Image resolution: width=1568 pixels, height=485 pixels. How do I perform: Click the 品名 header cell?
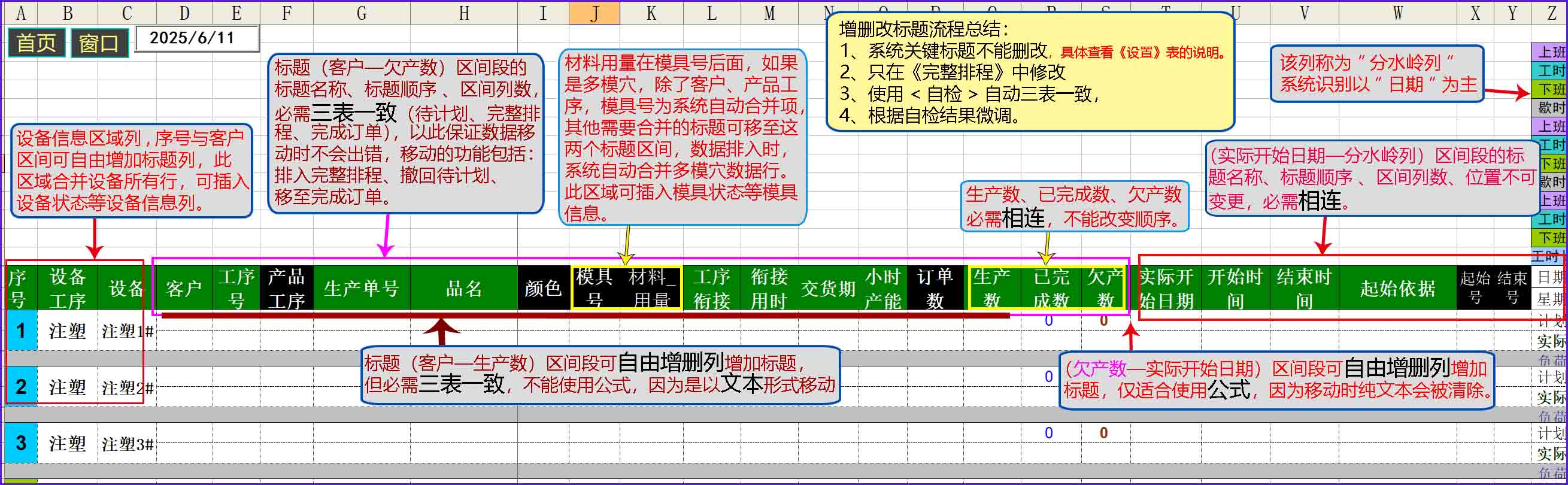coord(464,289)
